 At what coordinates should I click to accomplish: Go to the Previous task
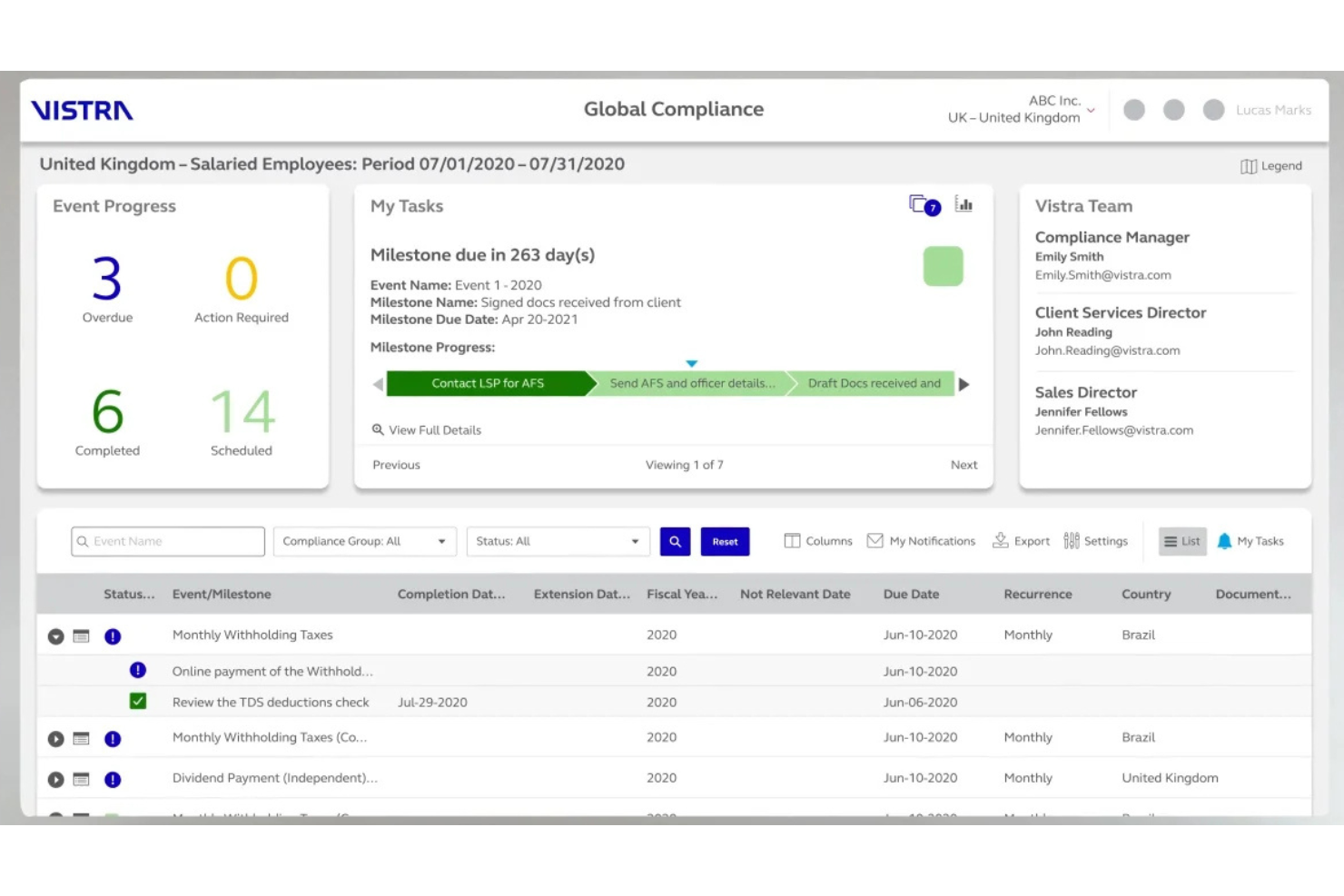pyautogui.click(x=396, y=465)
